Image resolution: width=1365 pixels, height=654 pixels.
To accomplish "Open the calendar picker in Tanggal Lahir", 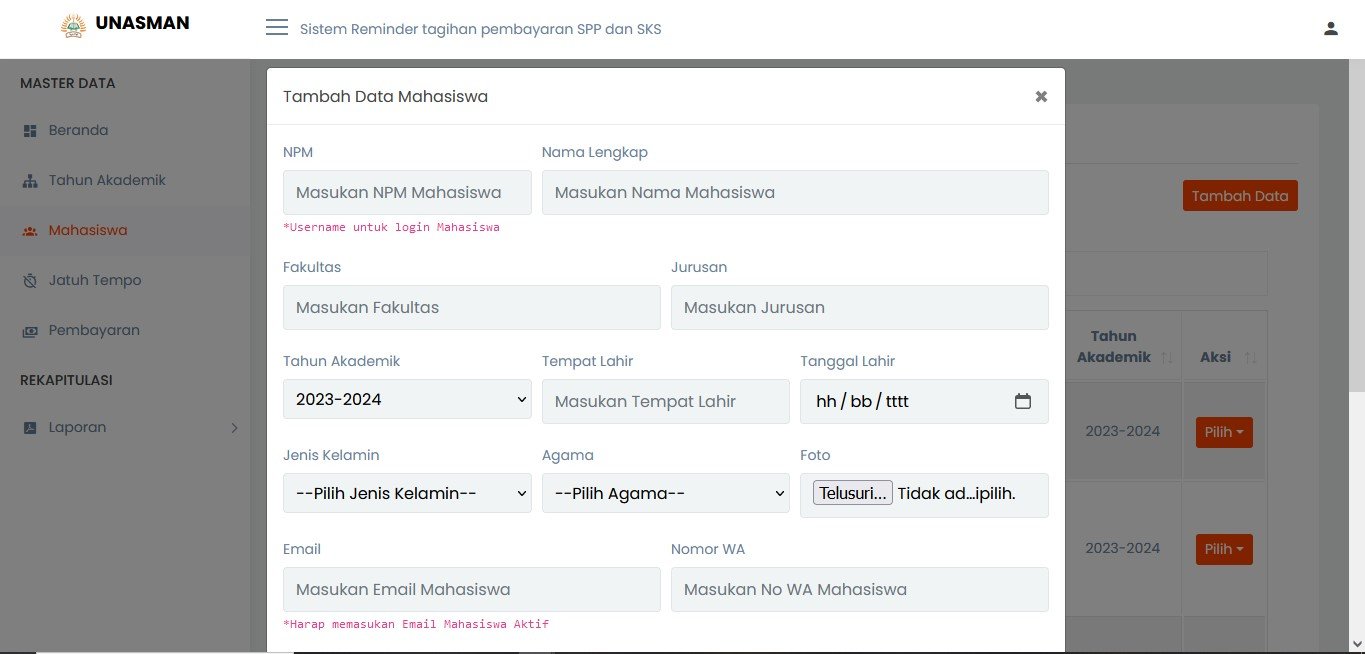I will point(1022,401).
